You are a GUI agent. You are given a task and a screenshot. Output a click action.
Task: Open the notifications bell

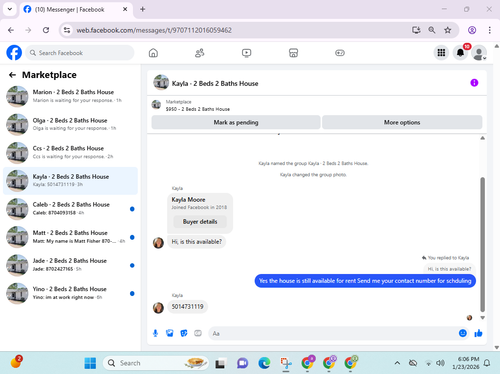point(460,53)
